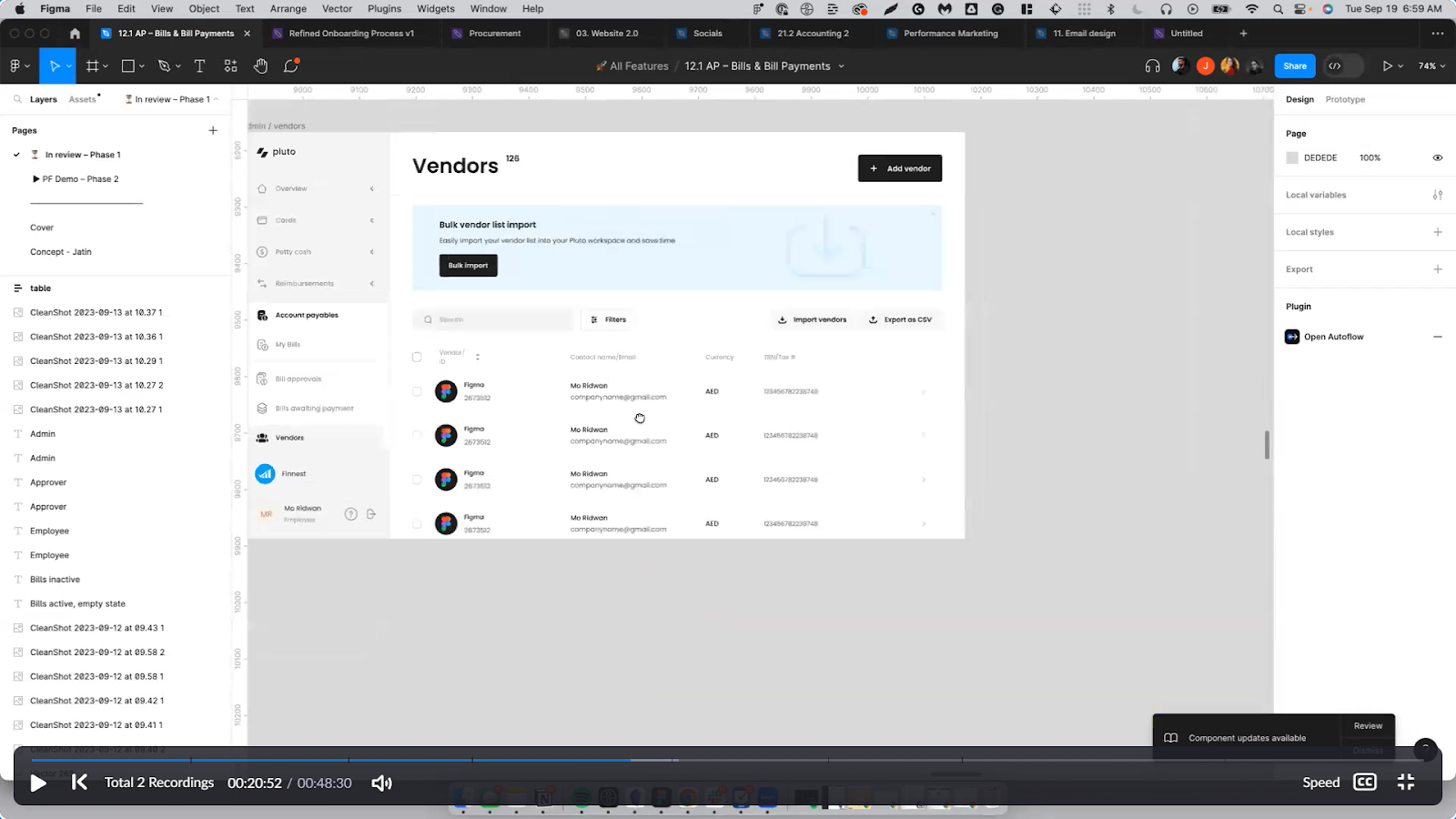Image resolution: width=1456 pixels, height=819 pixels.
Task: Restart recording with skip-back icon
Action: (x=79, y=783)
